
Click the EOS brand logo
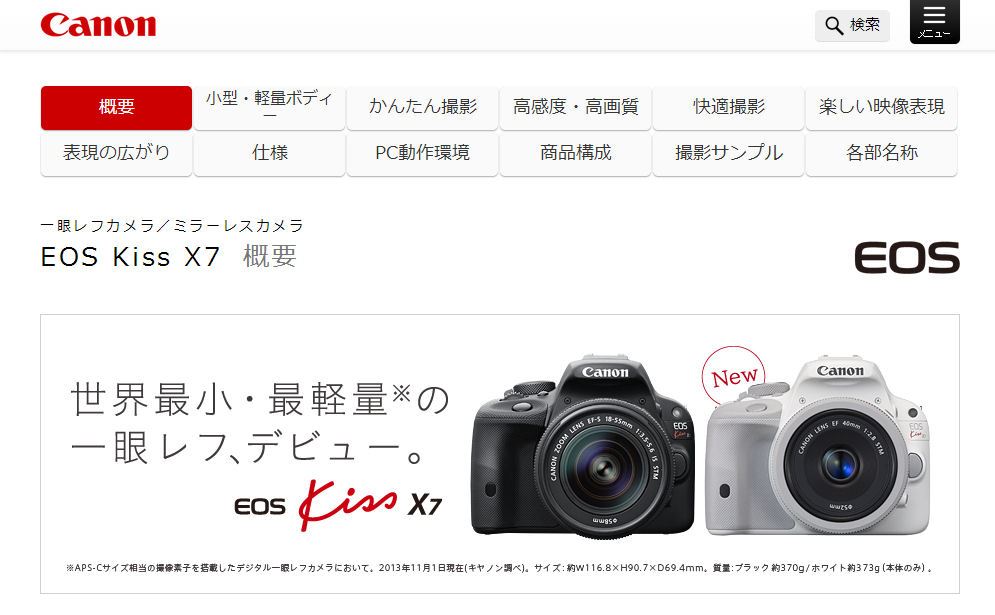point(907,257)
